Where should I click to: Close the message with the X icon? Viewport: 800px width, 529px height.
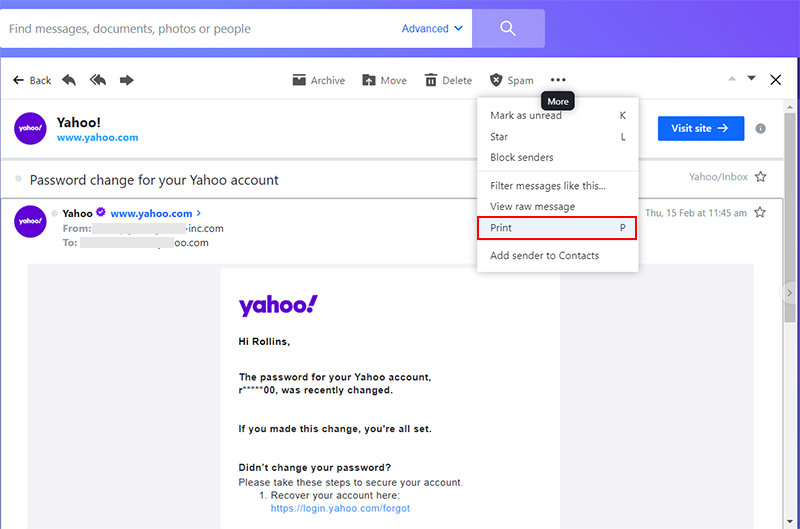click(776, 80)
